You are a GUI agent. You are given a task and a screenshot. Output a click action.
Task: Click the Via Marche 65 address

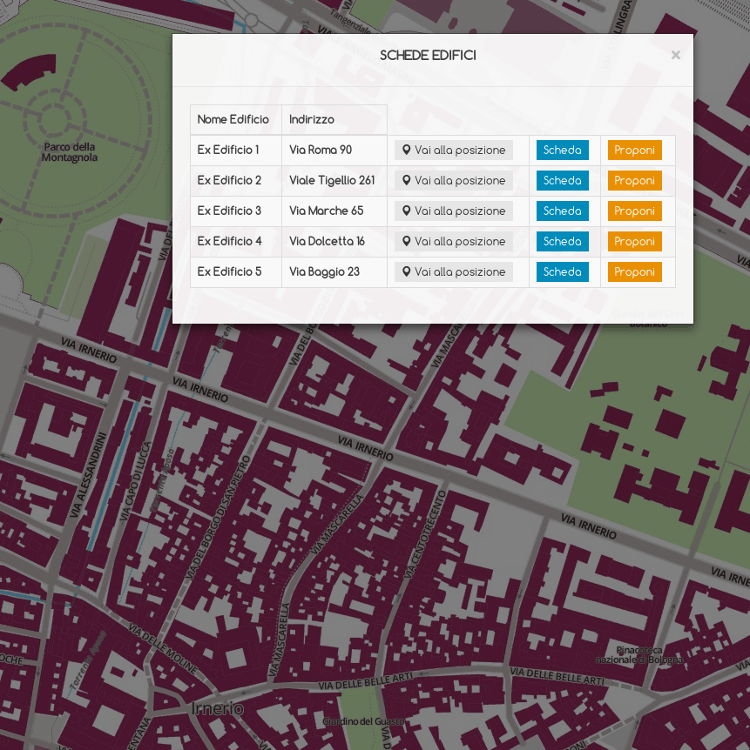326,211
